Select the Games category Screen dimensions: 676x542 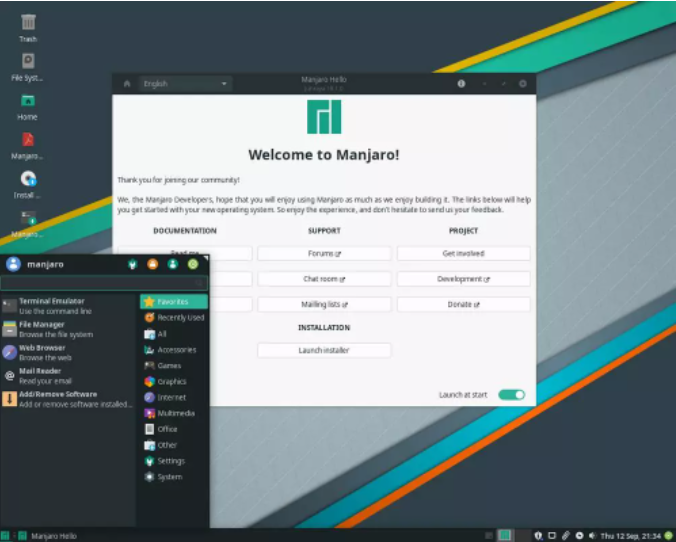pyautogui.click(x=174, y=366)
